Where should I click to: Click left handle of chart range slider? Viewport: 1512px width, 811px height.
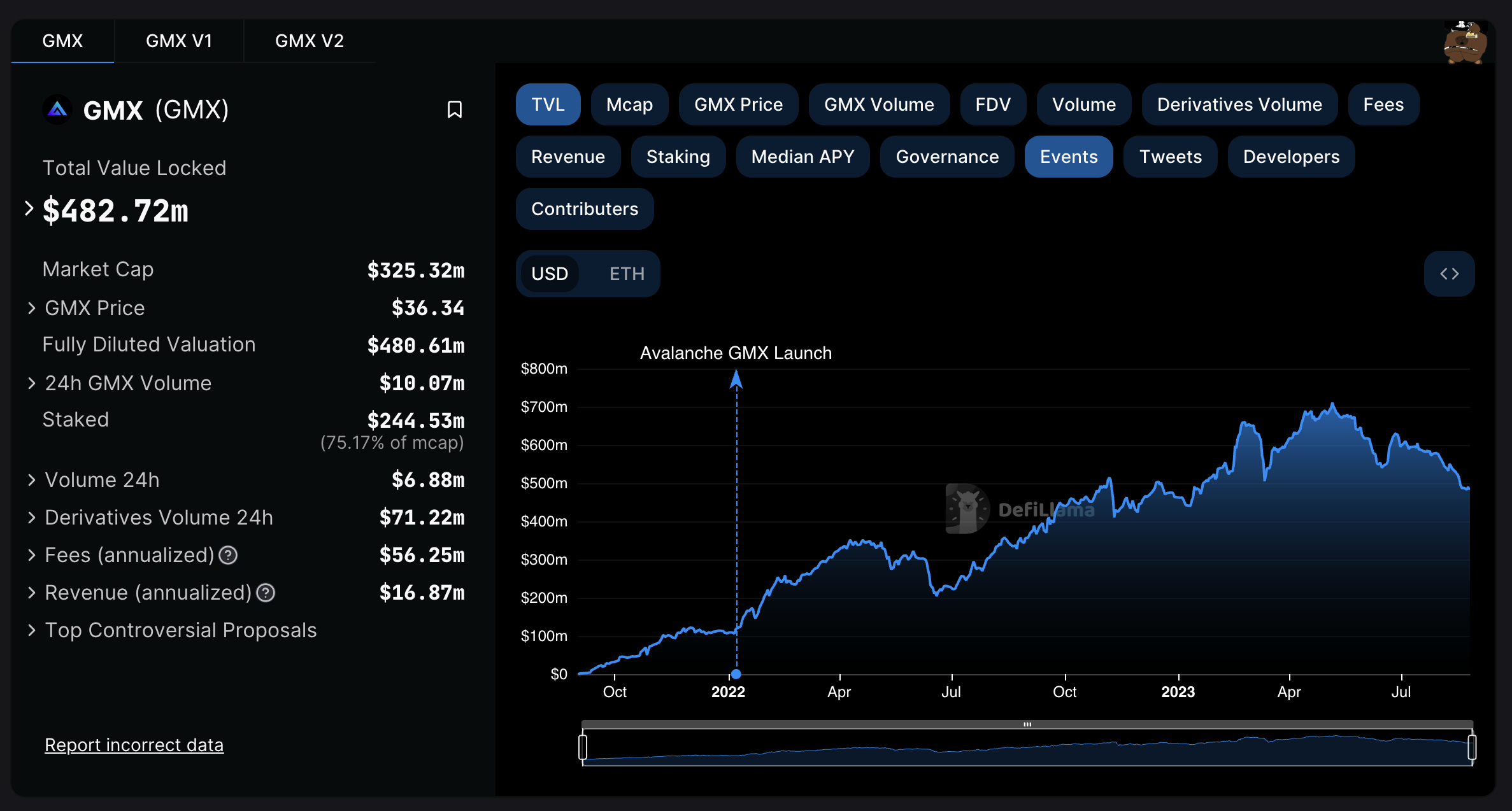pyautogui.click(x=583, y=747)
